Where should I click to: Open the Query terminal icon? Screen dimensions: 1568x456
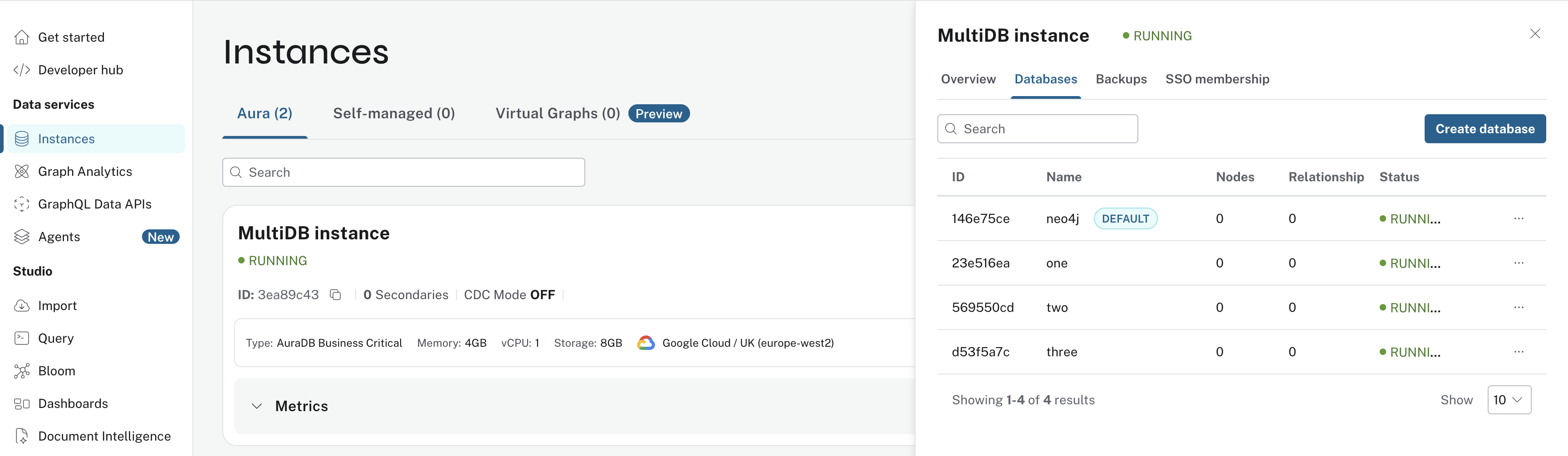coord(22,338)
